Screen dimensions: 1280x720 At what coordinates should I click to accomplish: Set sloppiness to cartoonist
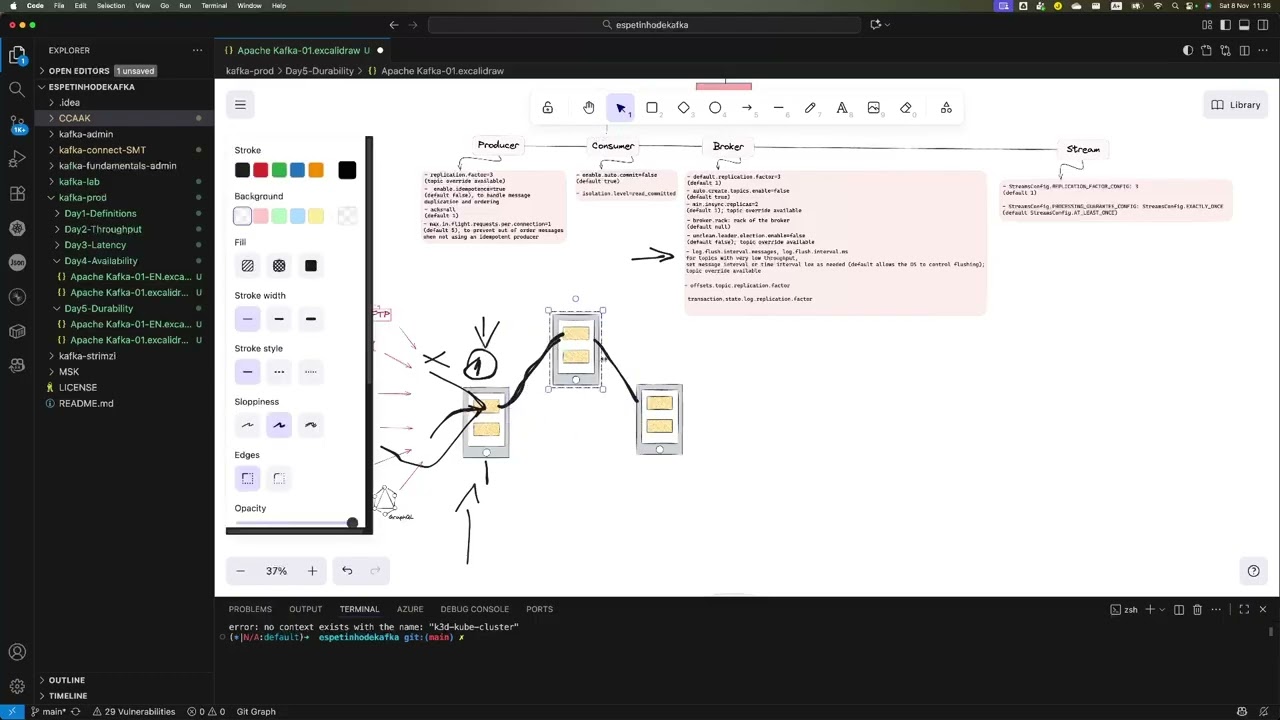point(311,425)
